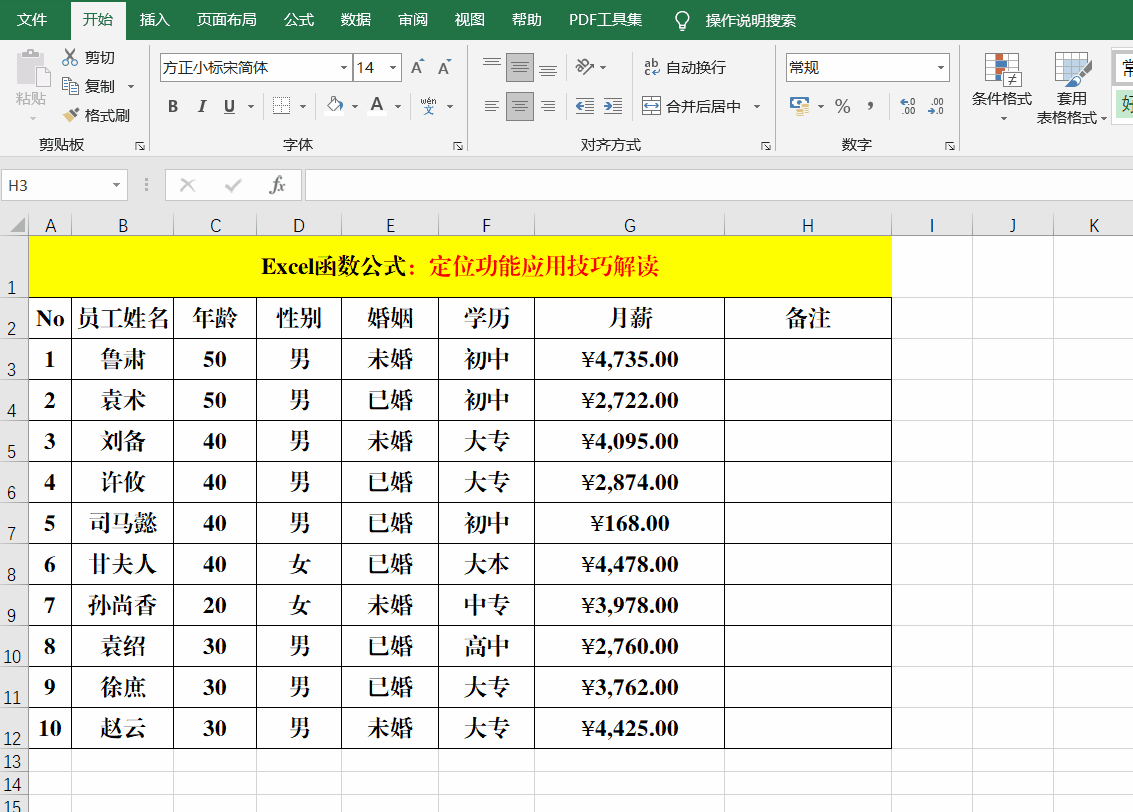Viewport: 1133px width, 812px height.
Task: Click the Copy (复制) icon
Action: (x=70, y=86)
